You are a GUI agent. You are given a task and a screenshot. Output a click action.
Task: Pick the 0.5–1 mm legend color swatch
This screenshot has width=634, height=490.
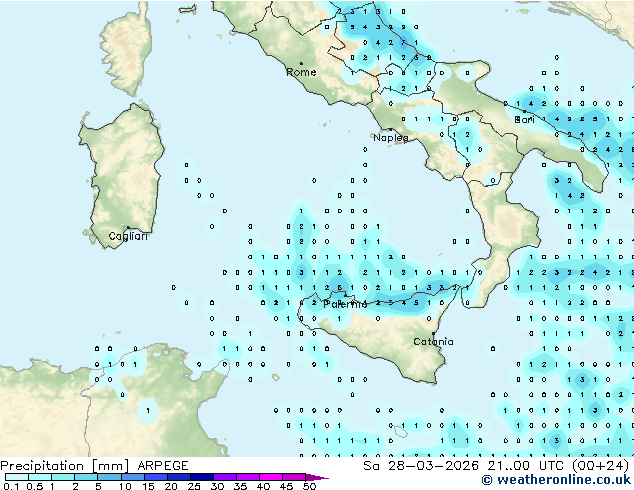[40, 477]
